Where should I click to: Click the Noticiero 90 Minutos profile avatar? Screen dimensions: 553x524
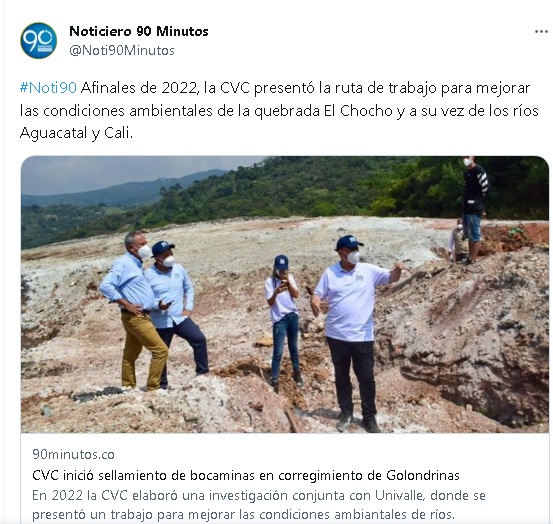click(39, 41)
